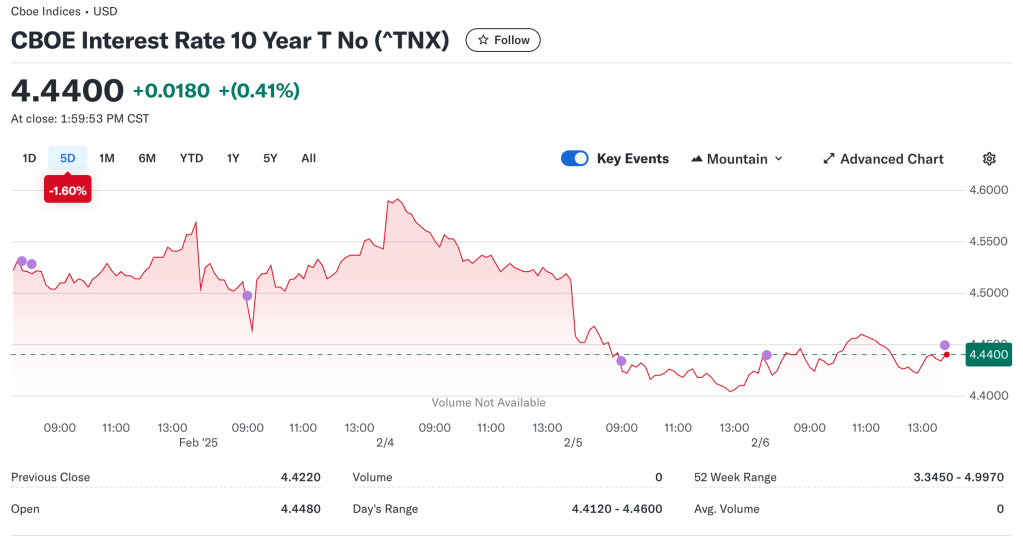The height and width of the screenshot is (544, 1023).
Task: Click the star Follow button
Action: click(x=503, y=40)
